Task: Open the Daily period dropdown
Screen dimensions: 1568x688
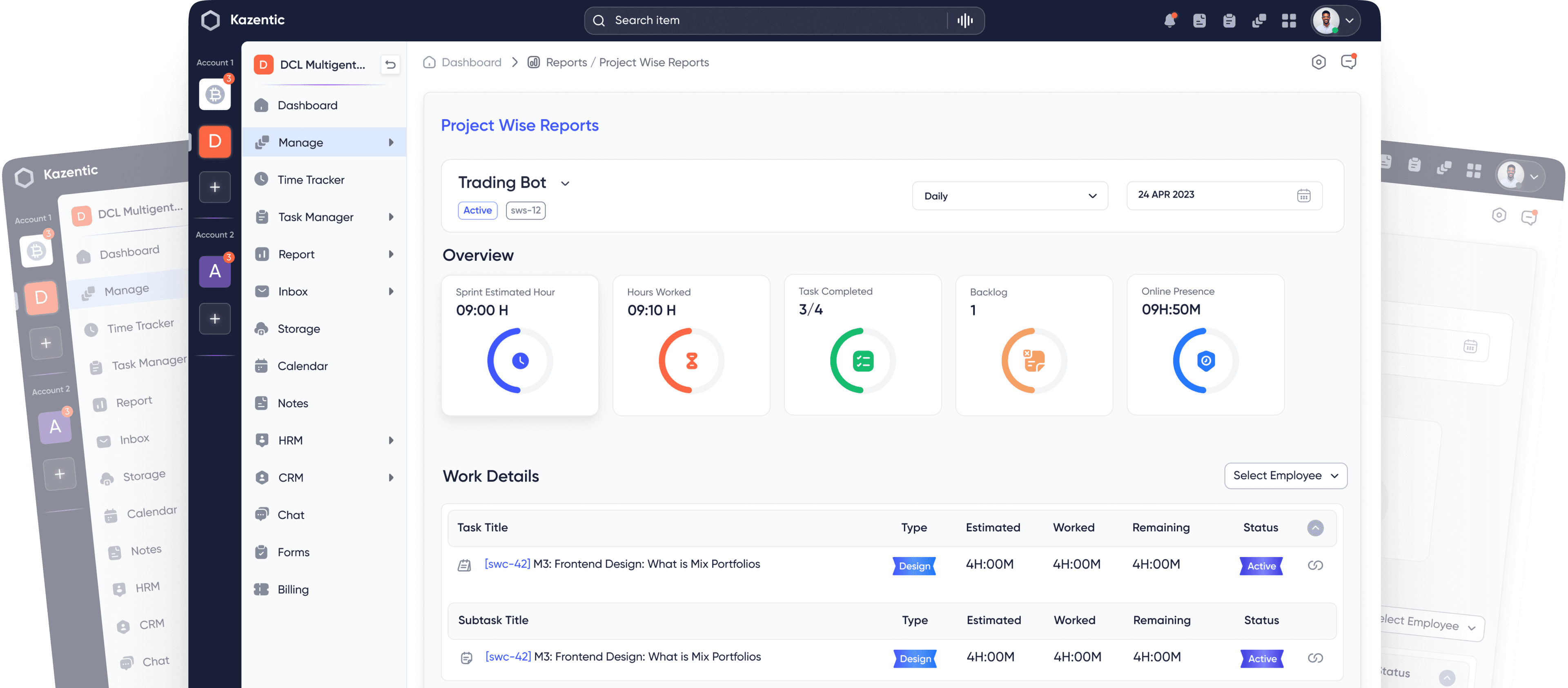Action: [x=1010, y=195]
